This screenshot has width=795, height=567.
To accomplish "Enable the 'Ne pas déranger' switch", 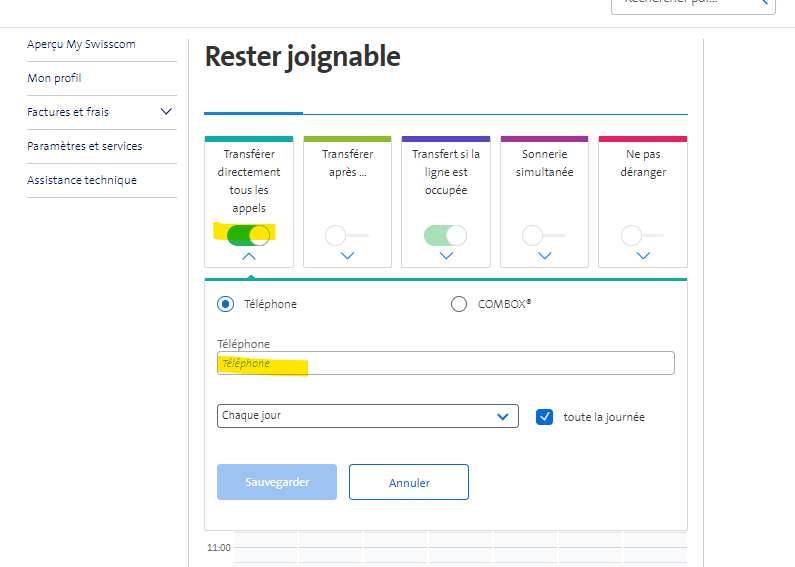I will click(642, 235).
